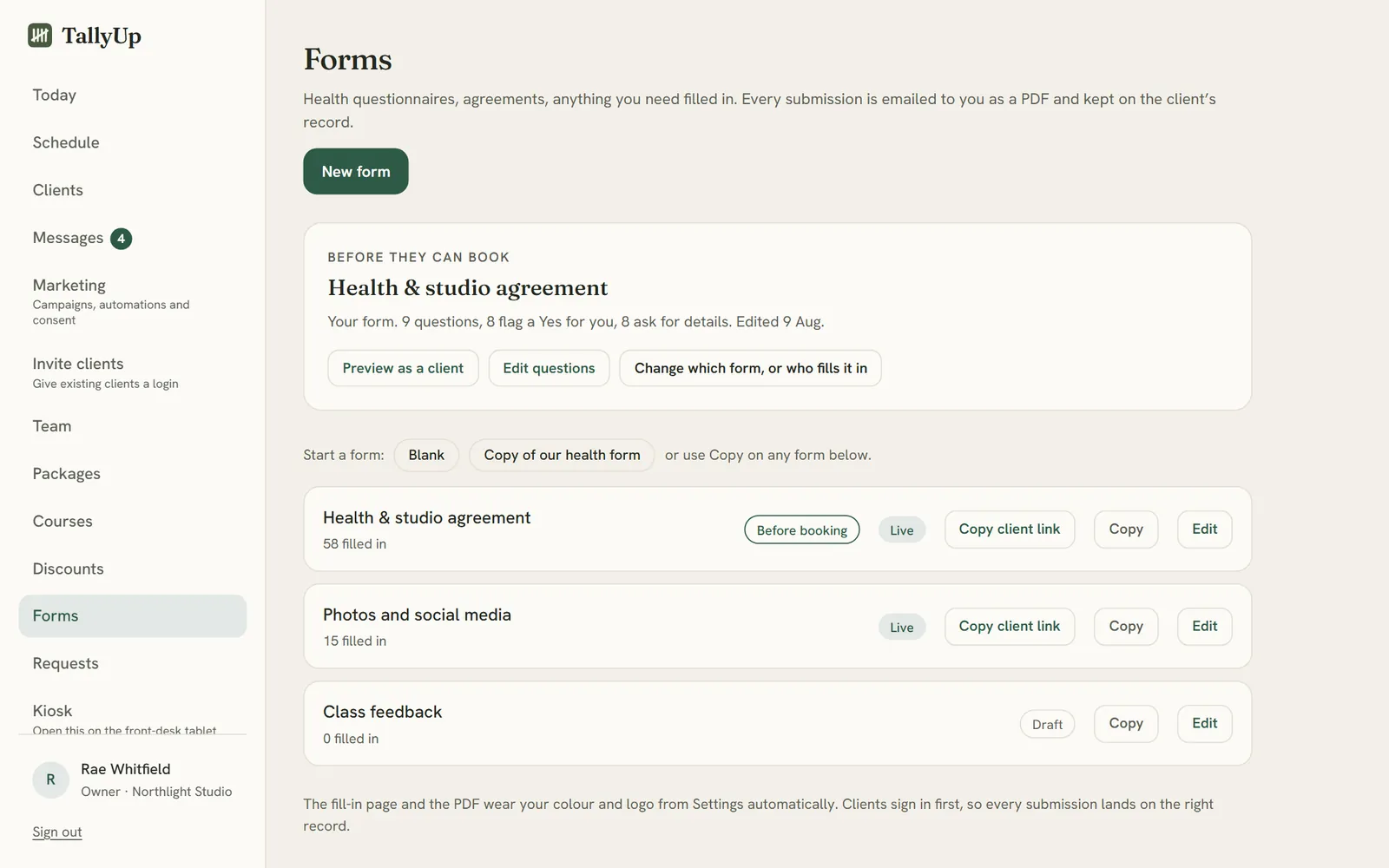Click the "BEFORE THEY CAN BOOK" label
Viewport: 1389px width, 868px height.
(418, 258)
